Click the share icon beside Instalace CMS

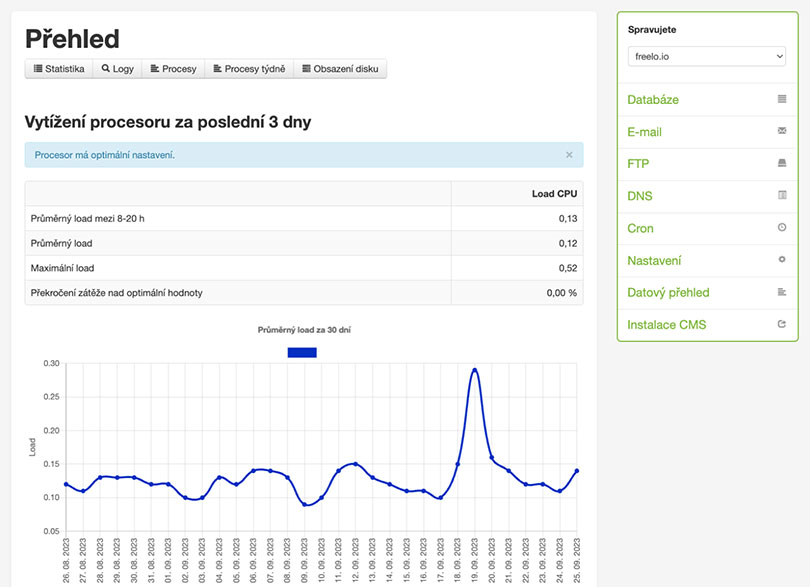click(782, 324)
